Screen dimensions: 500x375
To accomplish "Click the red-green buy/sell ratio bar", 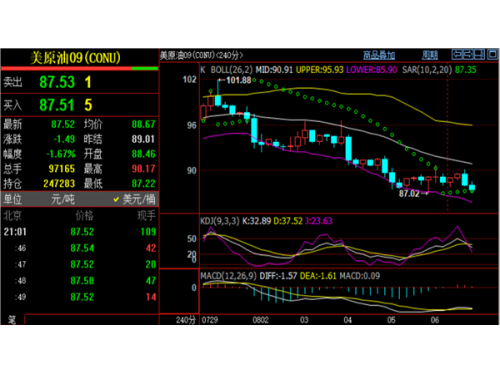I will point(80,68).
